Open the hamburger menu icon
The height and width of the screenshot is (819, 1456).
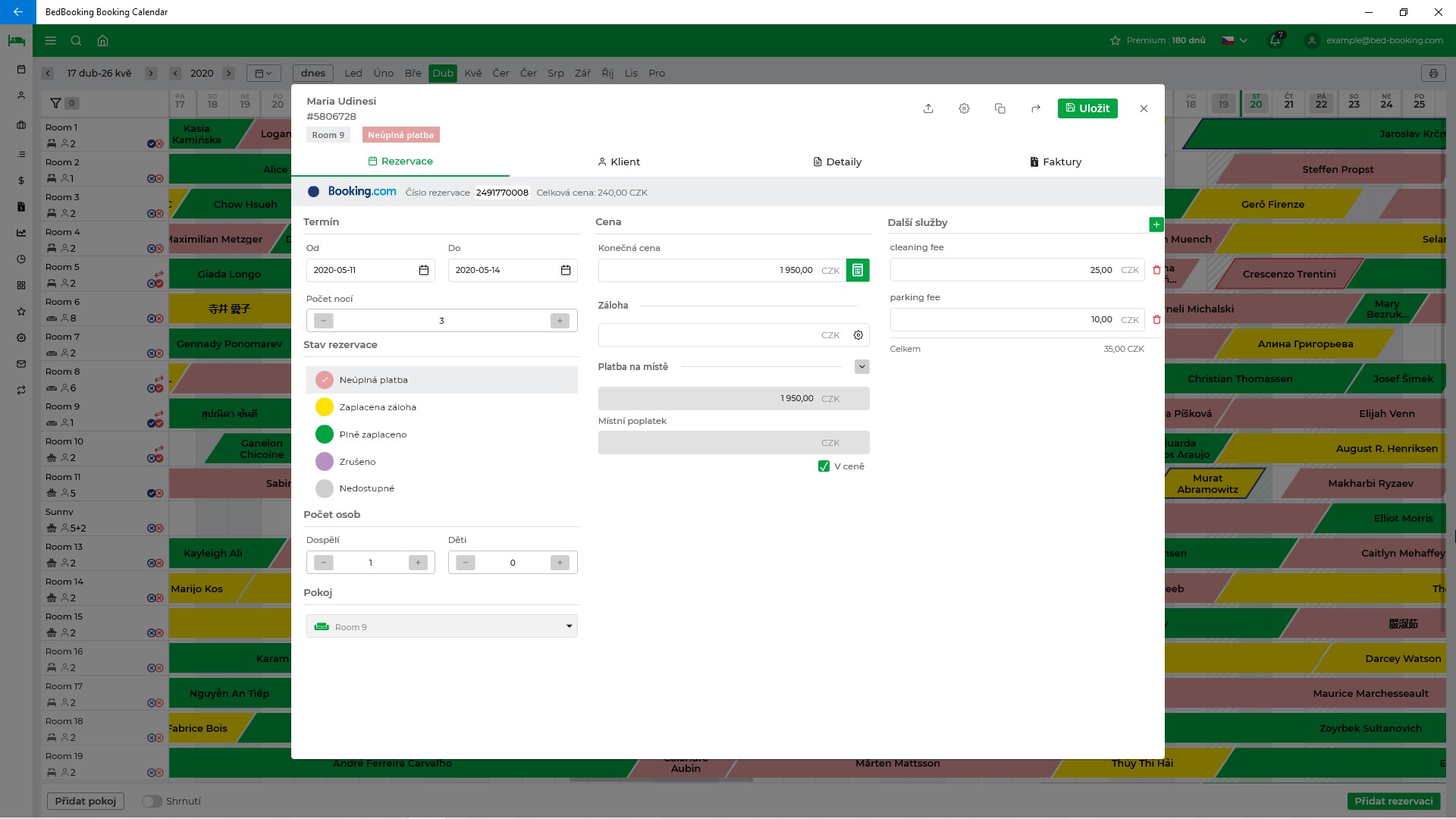click(51, 41)
